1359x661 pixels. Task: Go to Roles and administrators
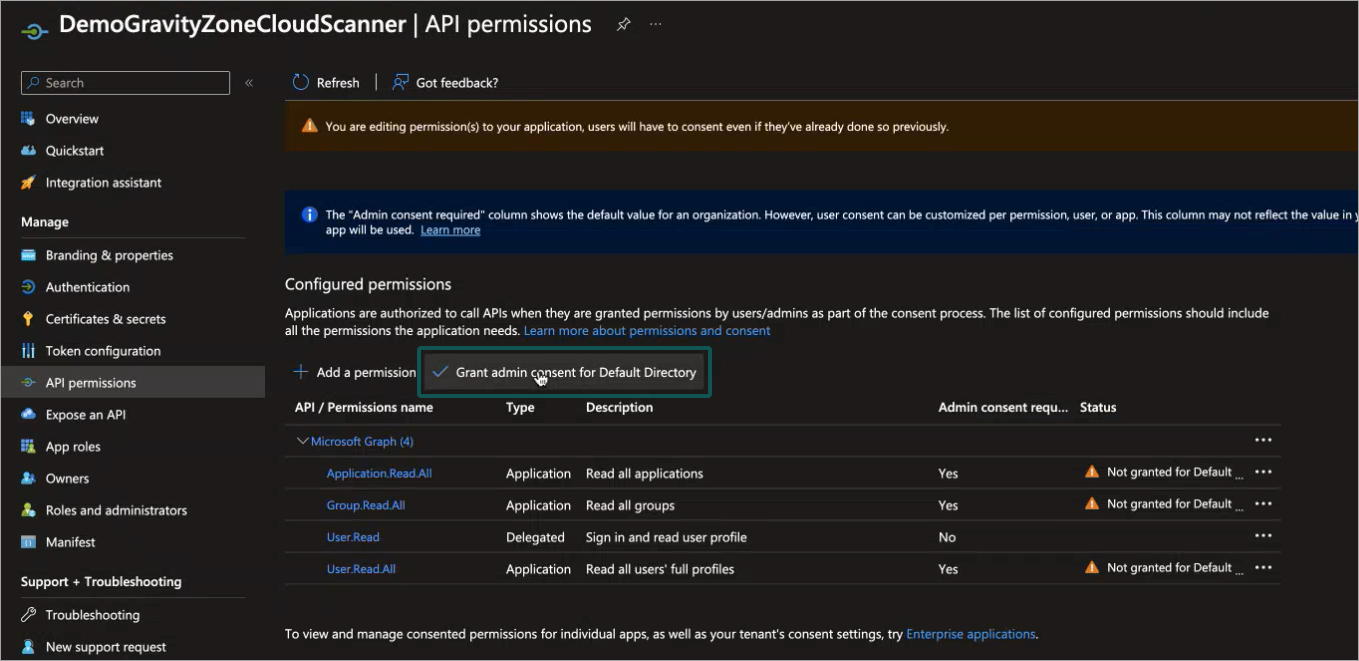coord(113,510)
